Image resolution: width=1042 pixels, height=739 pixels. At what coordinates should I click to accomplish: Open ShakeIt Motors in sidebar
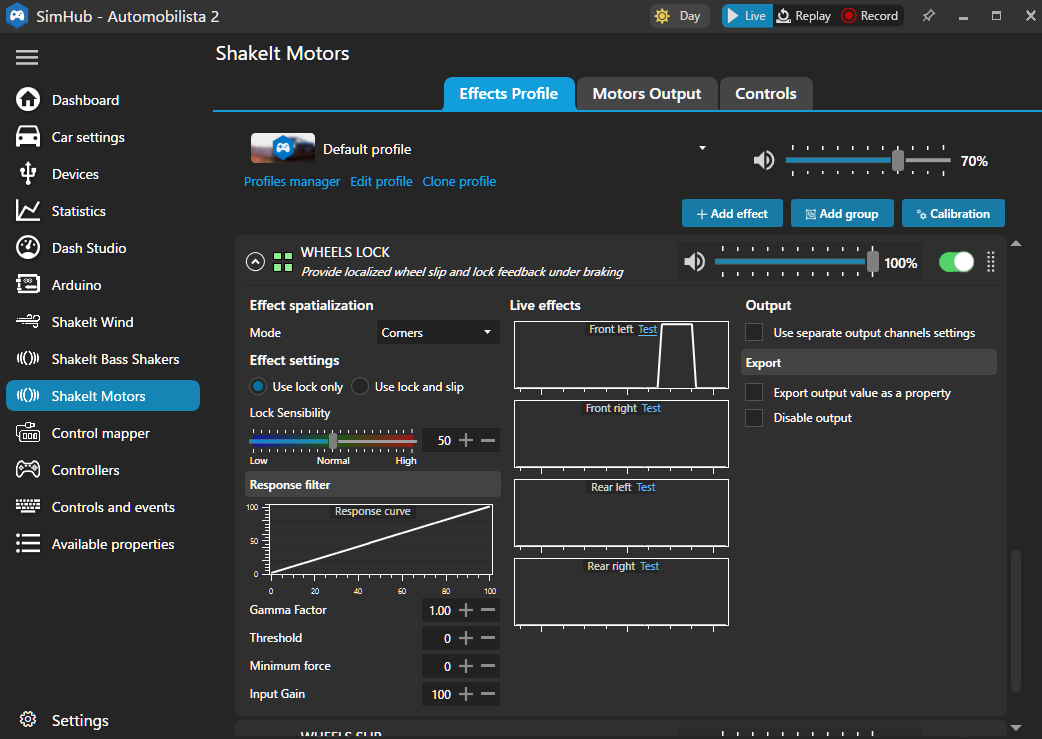click(103, 395)
